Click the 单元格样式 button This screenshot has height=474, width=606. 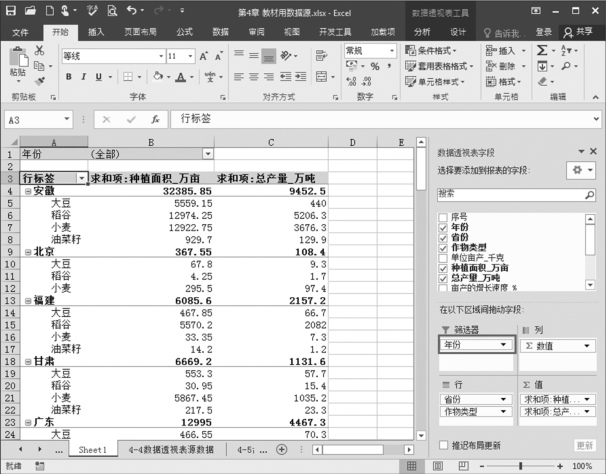[x=435, y=82]
